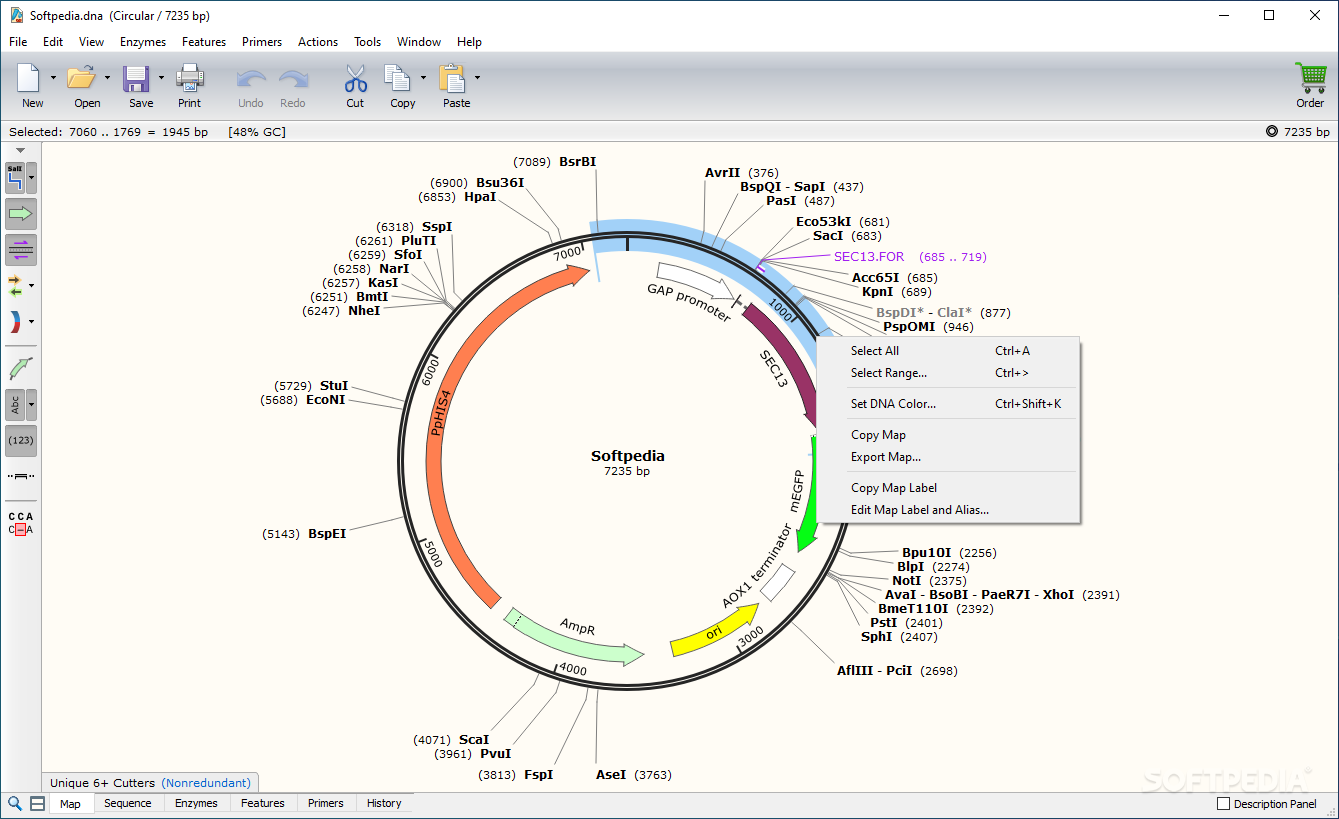Click the CCA mismatch icon in side toolbar
Image resolution: width=1339 pixels, height=819 pixels.
tap(21, 523)
